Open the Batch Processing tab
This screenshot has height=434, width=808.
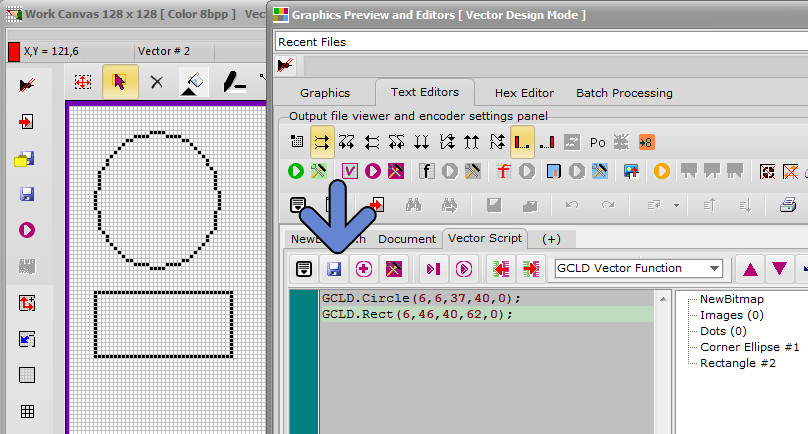click(x=624, y=93)
